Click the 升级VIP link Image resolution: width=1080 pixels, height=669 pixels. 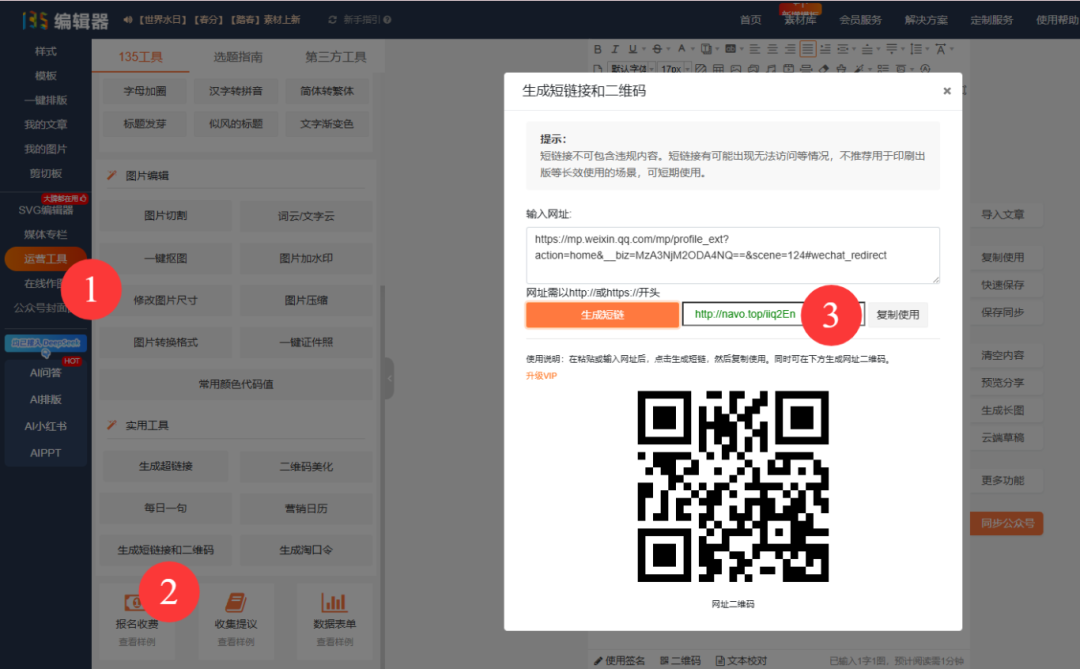point(541,375)
